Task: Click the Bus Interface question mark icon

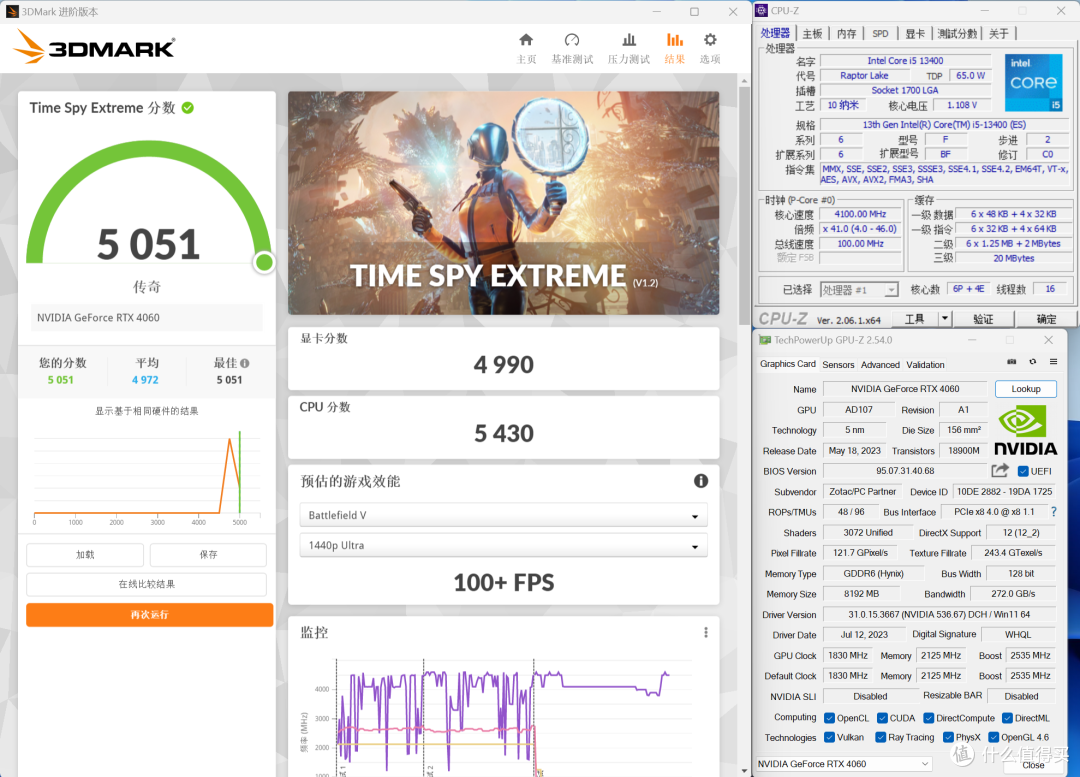Action: 1053,512
